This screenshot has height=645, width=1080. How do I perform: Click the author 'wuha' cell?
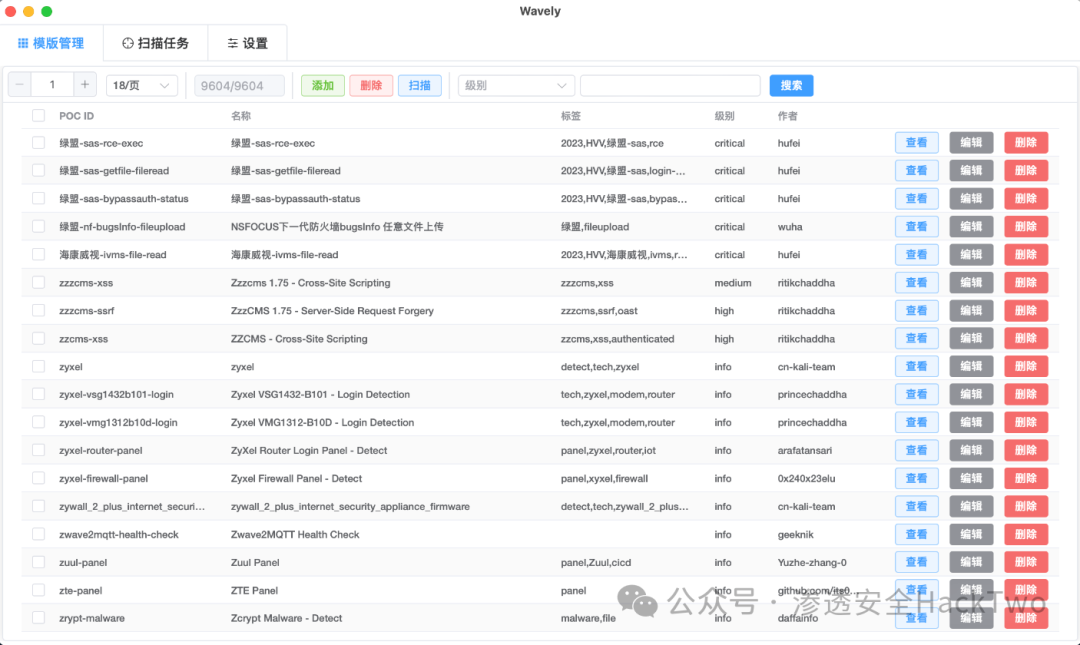pos(790,227)
